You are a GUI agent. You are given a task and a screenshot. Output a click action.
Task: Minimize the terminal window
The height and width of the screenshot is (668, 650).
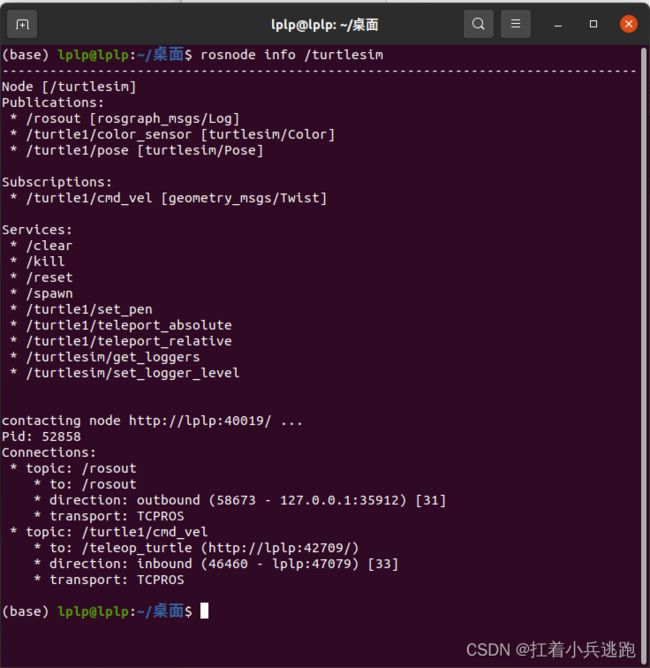[x=558, y=24]
